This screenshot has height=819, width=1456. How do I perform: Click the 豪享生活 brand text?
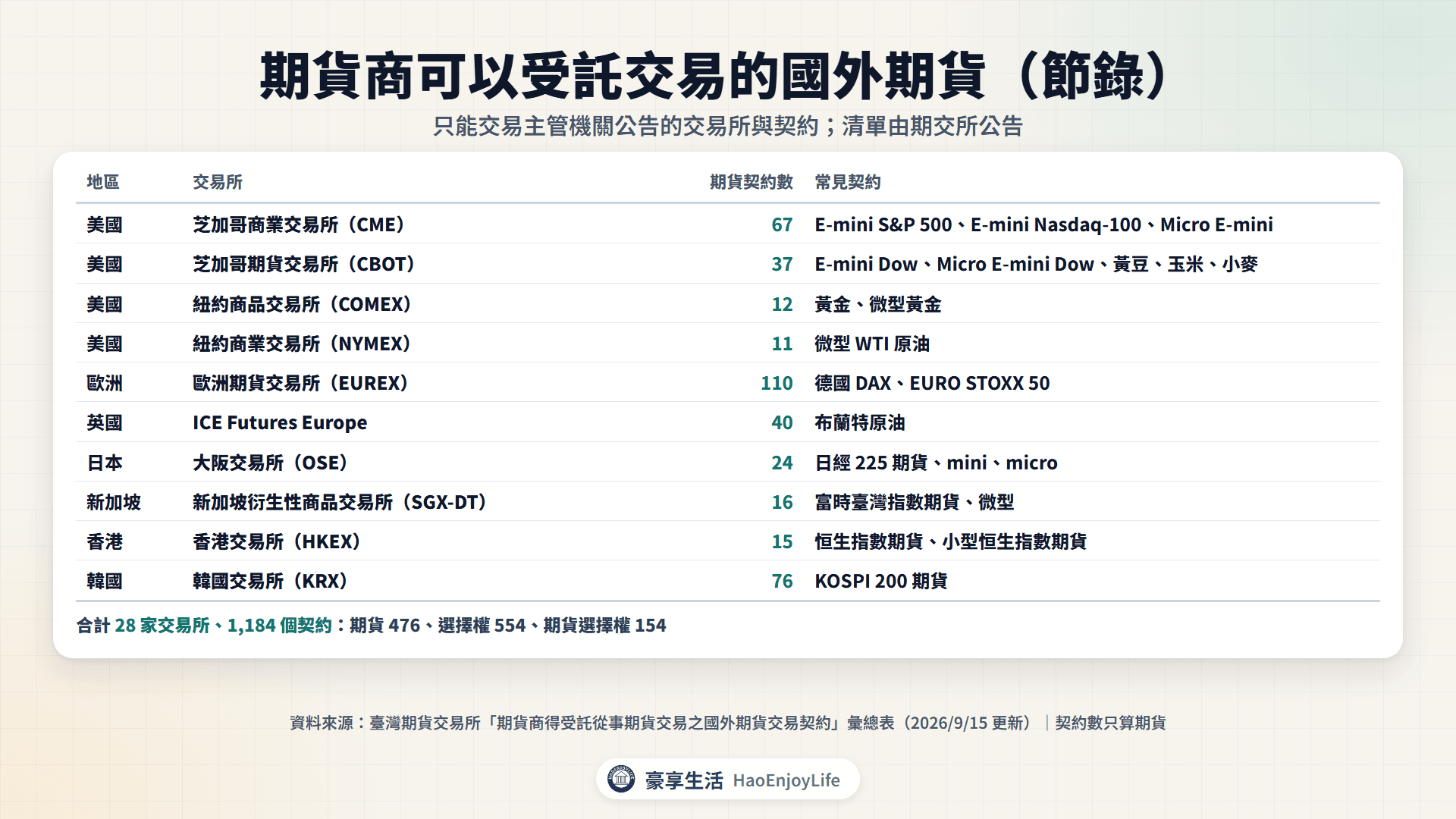click(684, 780)
